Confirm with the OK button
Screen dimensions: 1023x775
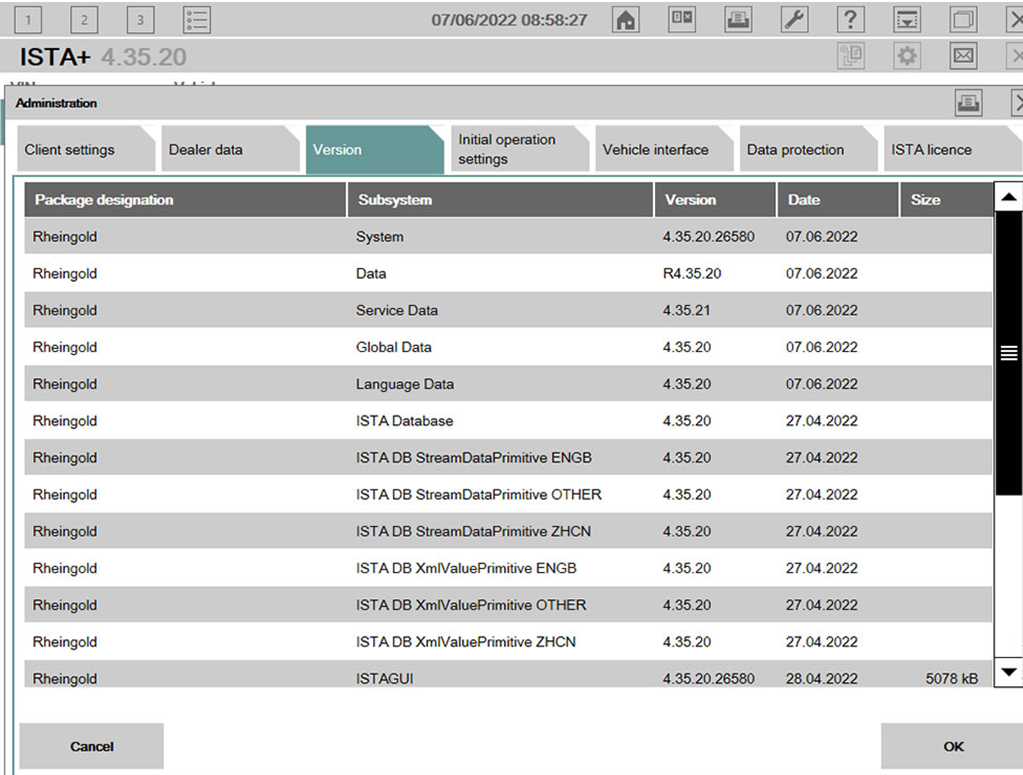pos(953,746)
